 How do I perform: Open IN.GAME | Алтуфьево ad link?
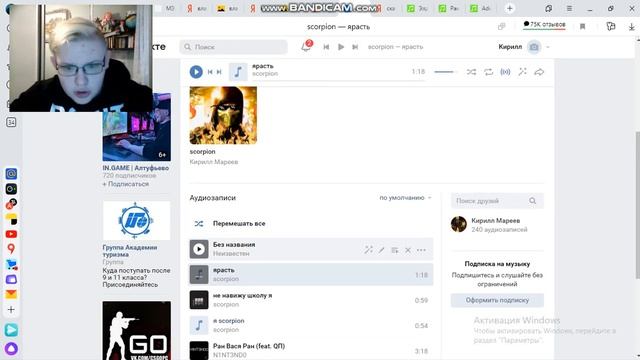tap(136, 168)
